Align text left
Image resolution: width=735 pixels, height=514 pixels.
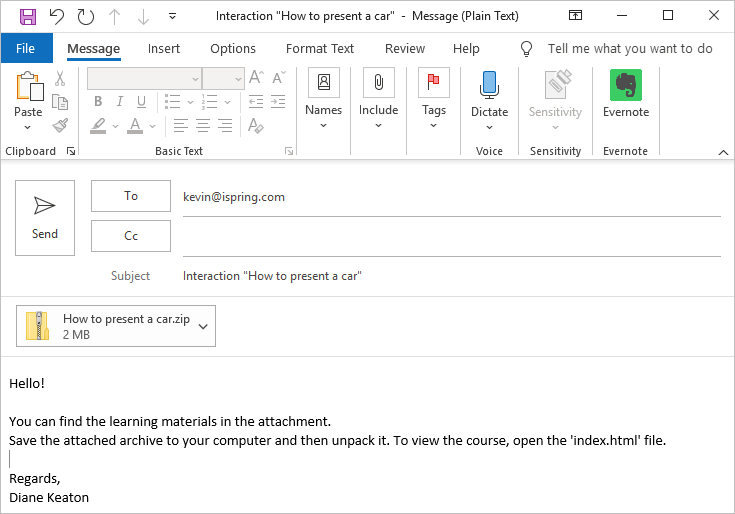point(180,126)
